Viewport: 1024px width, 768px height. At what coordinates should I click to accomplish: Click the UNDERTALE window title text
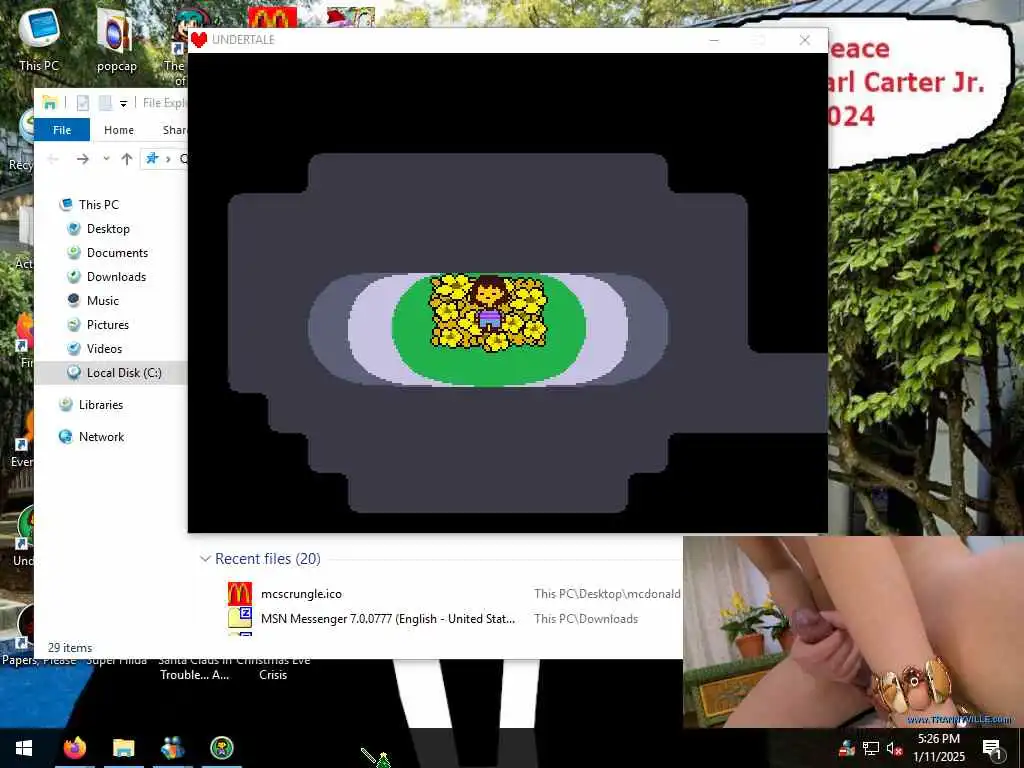243,40
